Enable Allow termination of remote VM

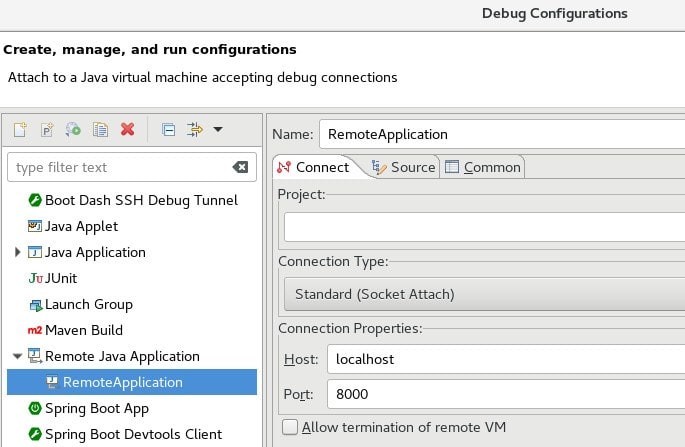point(290,427)
